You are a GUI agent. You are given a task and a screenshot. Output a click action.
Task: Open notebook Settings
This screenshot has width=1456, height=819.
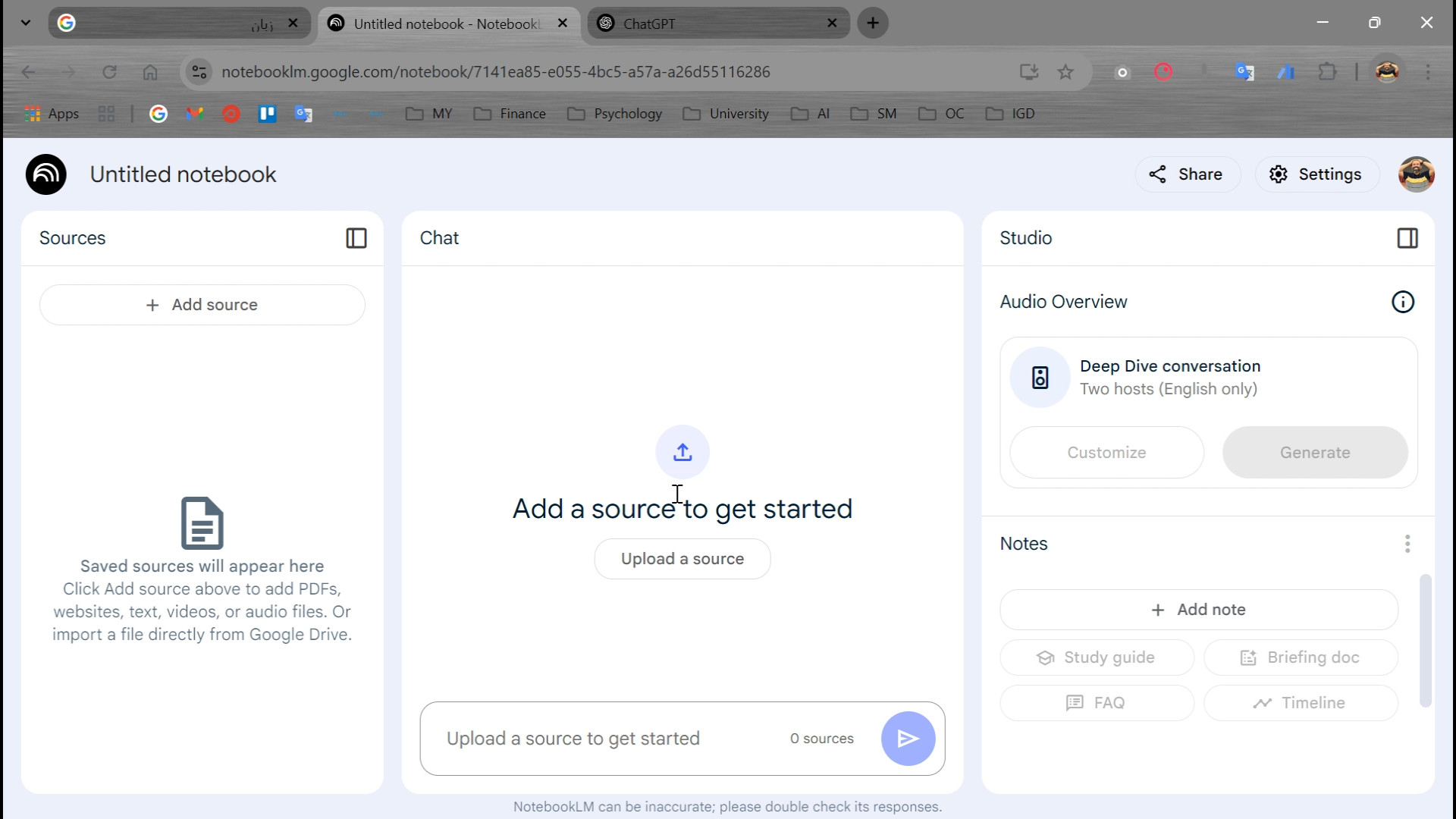[1316, 174]
